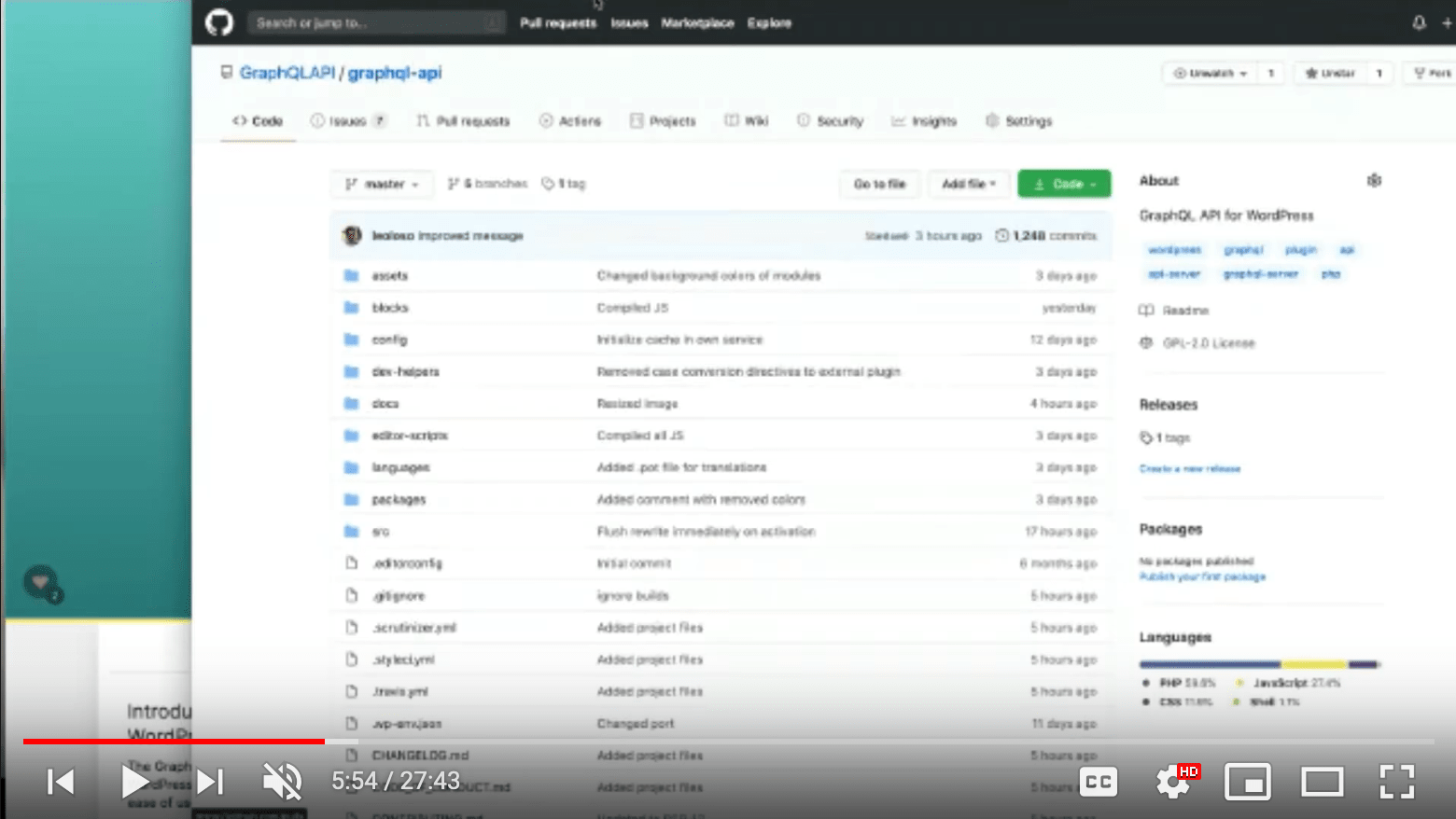Click the heart reaction icon in the sidebar
The height and width of the screenshot is (819, 1456).
tap(40, 583)
